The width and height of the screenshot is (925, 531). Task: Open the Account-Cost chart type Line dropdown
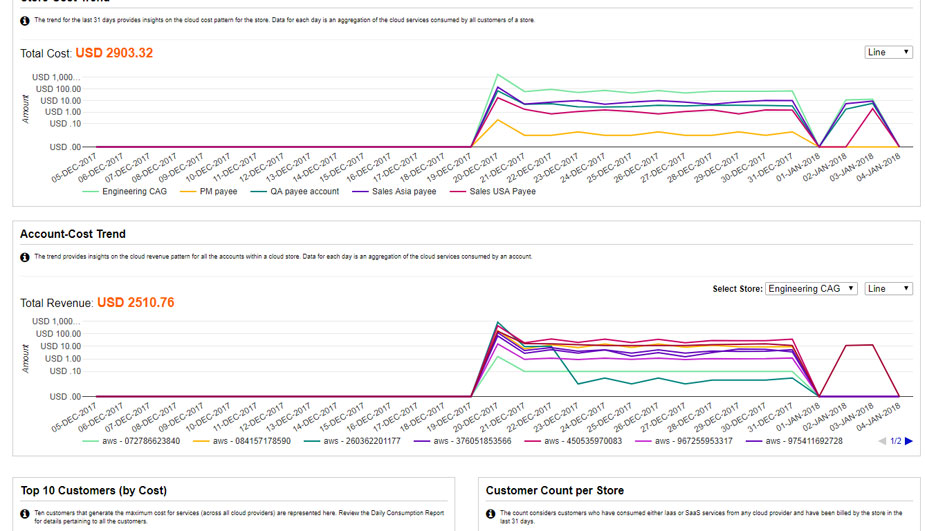pyautogui.click(x=888, y=289)
